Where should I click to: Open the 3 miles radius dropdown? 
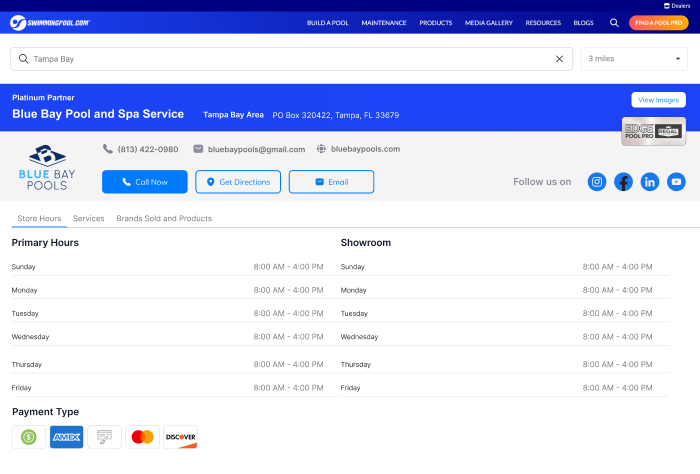(634, 59)
